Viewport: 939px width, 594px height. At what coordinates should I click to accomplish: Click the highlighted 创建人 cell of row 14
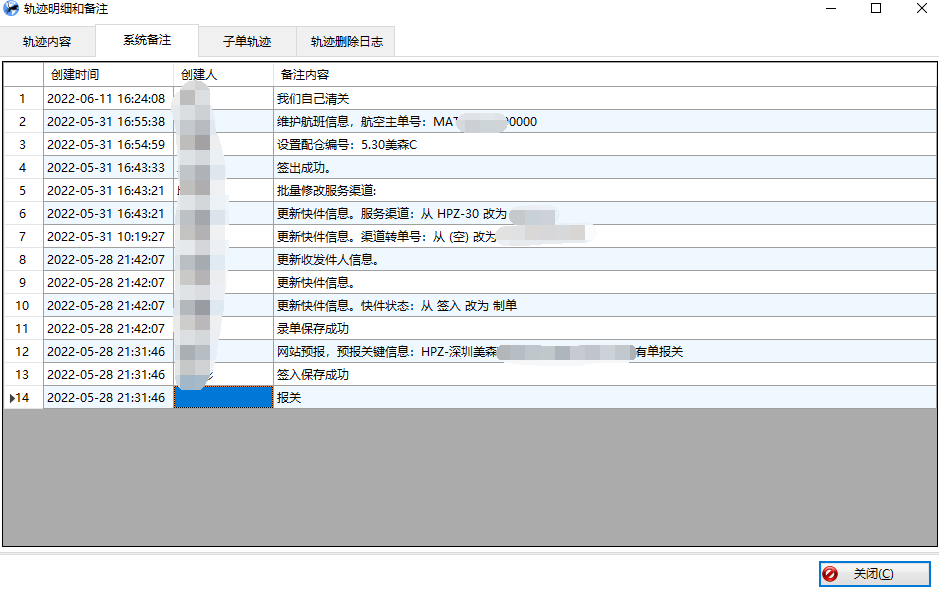[223, 397]
